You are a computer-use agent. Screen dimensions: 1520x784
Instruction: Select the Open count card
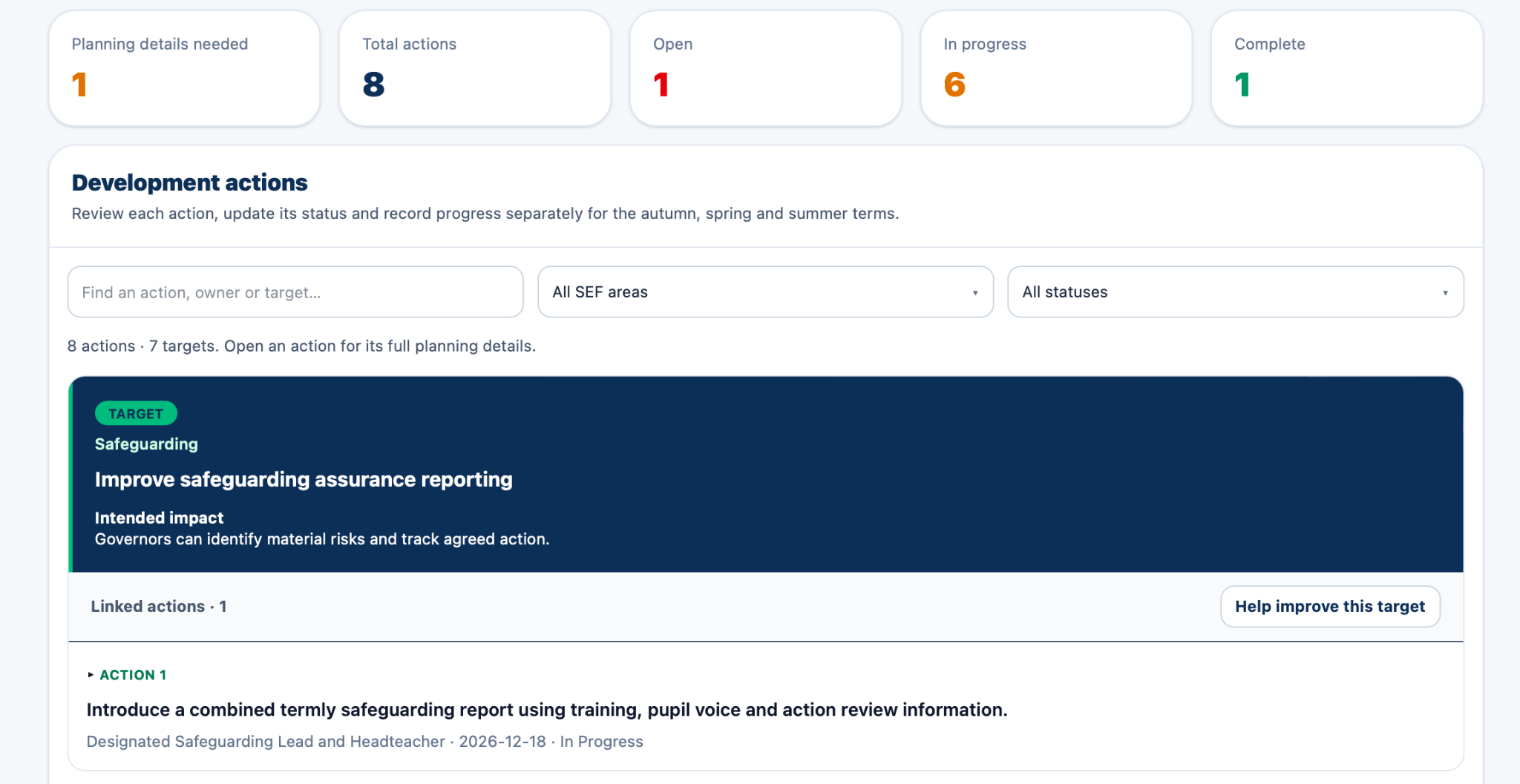[765, 68]
